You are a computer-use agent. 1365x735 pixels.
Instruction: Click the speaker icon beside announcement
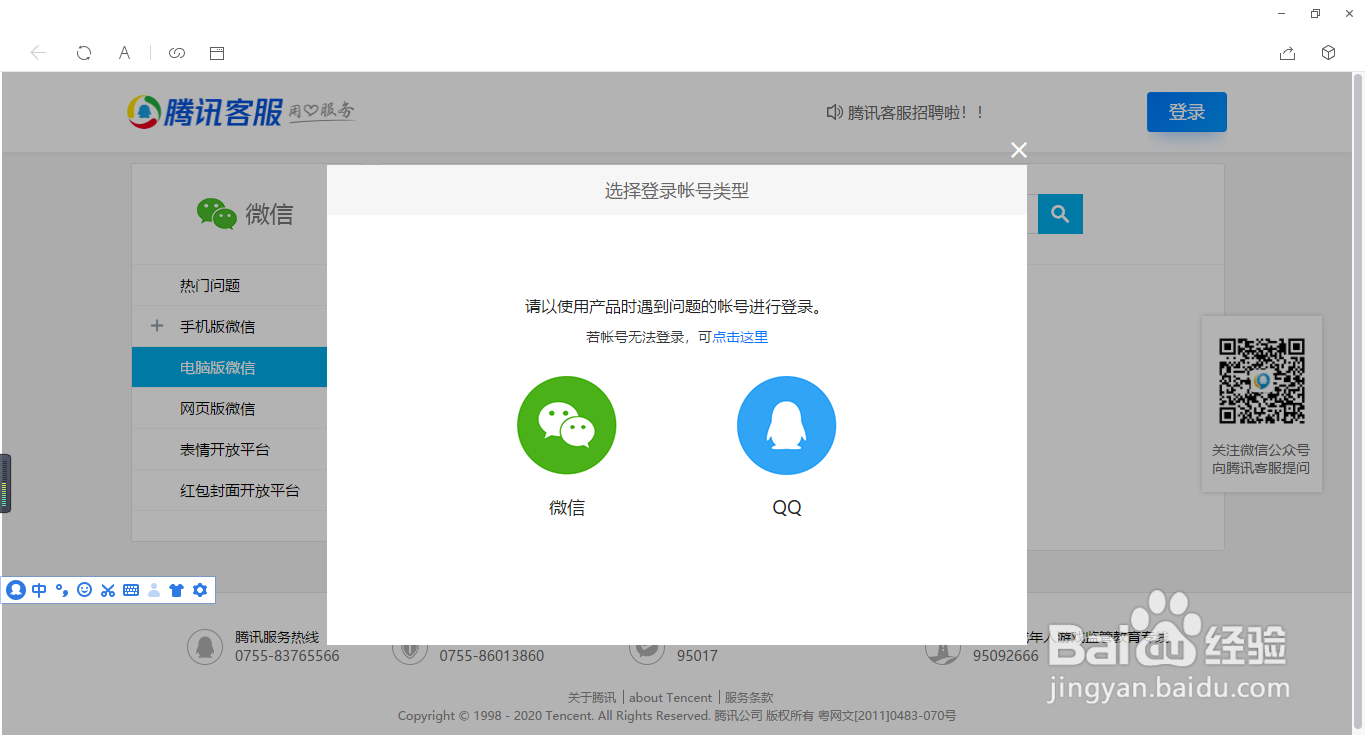pyautogui.click(x=834, y=112)
